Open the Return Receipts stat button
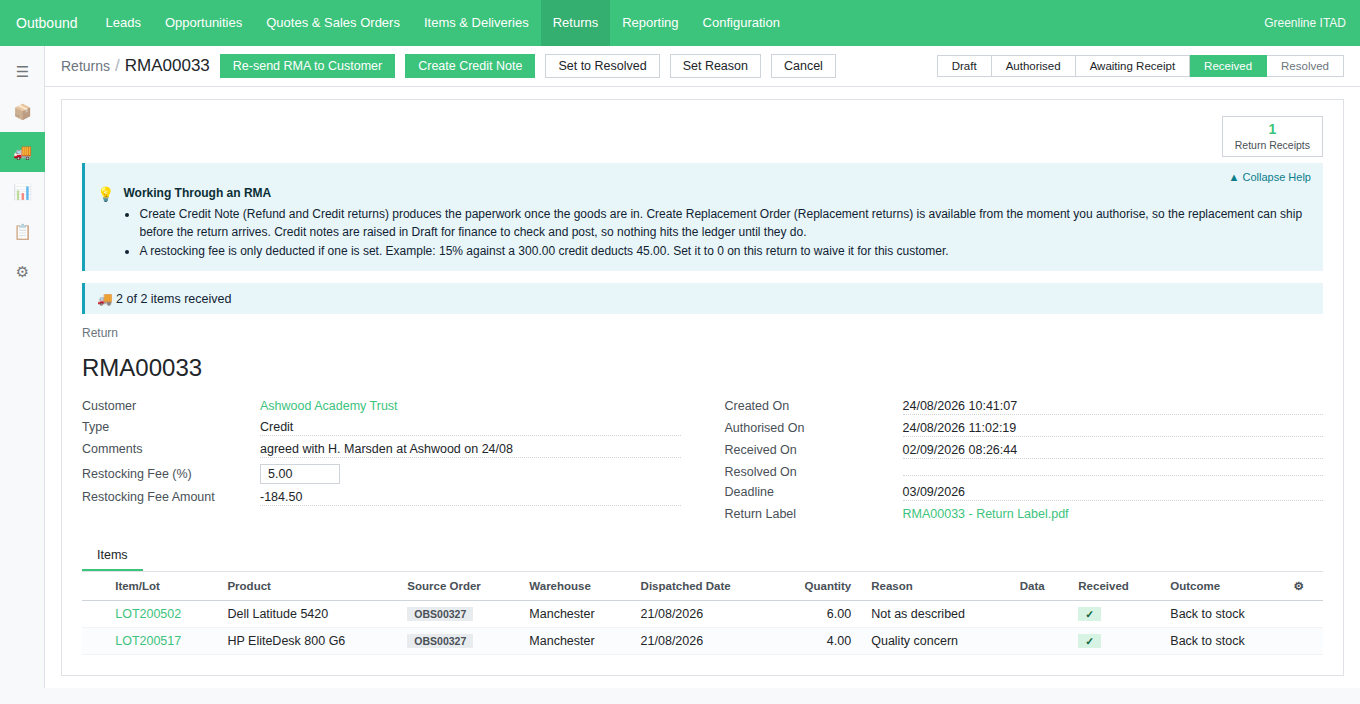The height and width of the screenshot is (704, 1360). [1272, 136]
